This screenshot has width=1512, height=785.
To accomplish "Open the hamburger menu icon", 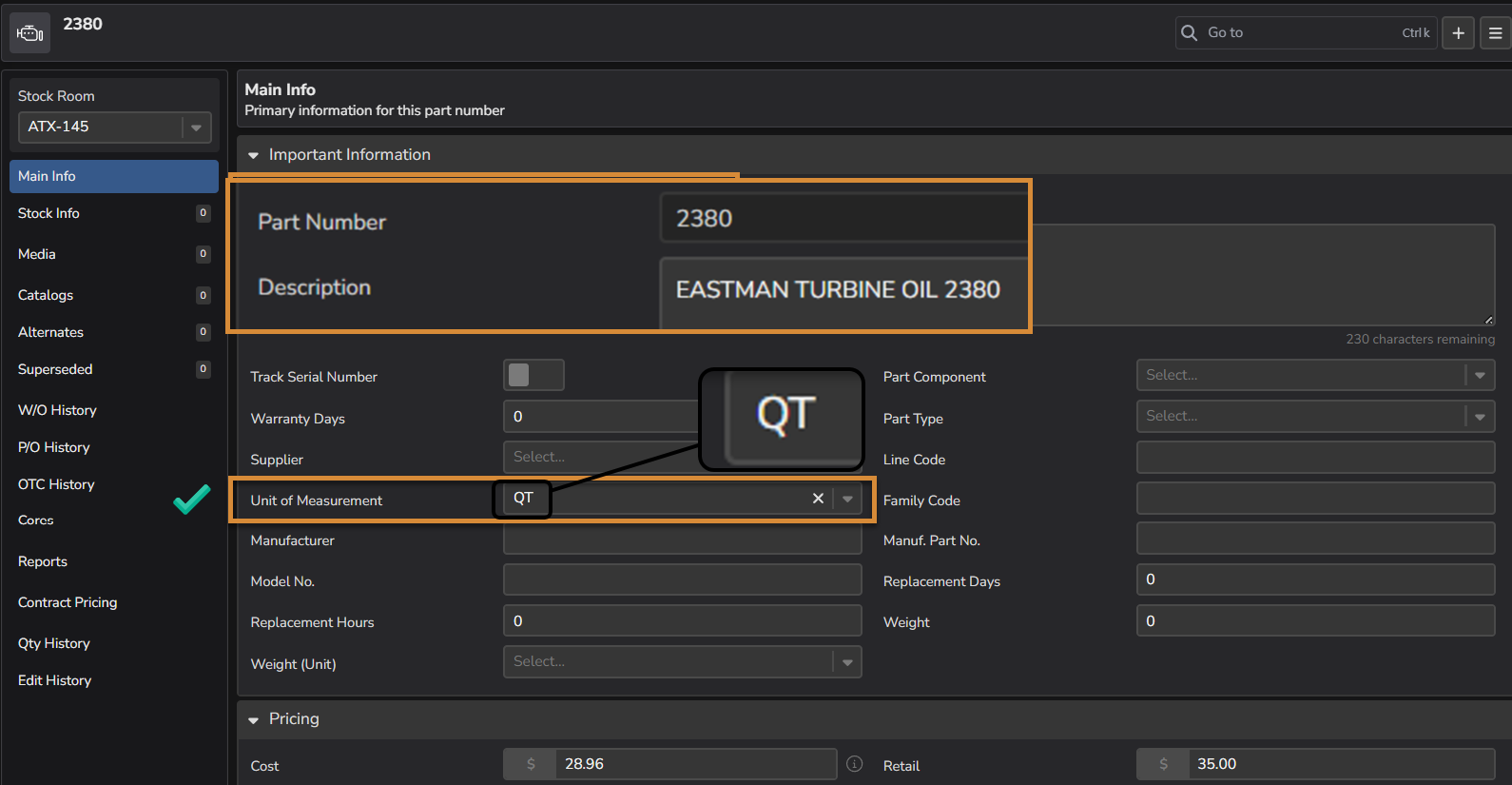I will click(x=1495, y=32).
